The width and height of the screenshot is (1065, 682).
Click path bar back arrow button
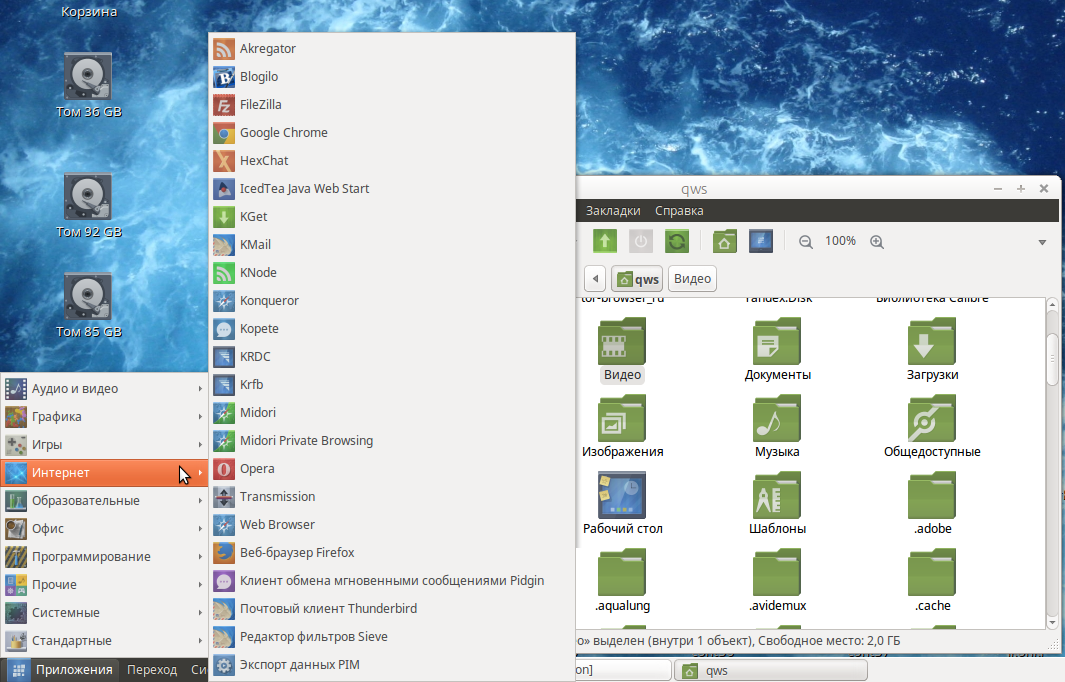tap(595, 279)
